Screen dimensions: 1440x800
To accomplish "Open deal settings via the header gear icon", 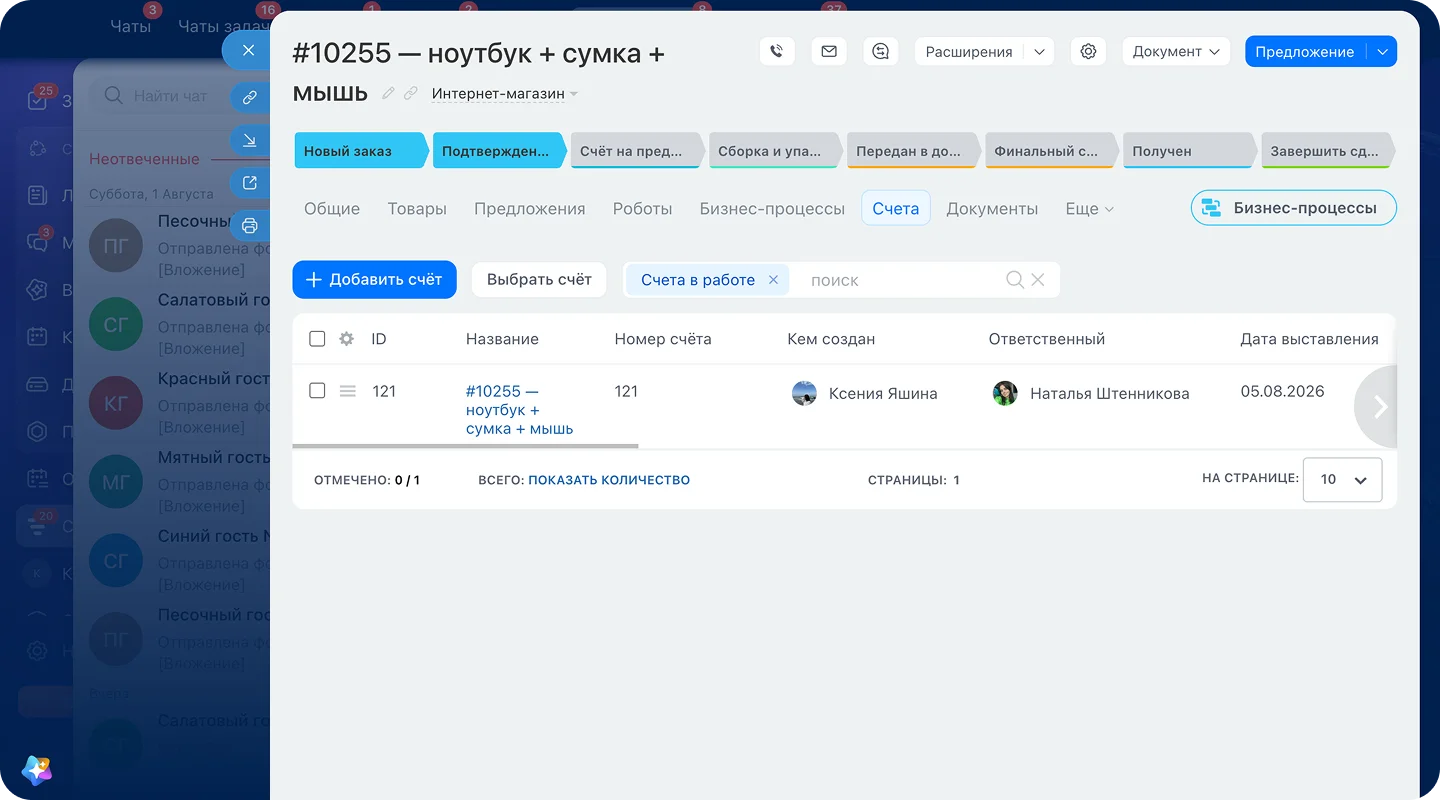I will (x=1088, y=51).
